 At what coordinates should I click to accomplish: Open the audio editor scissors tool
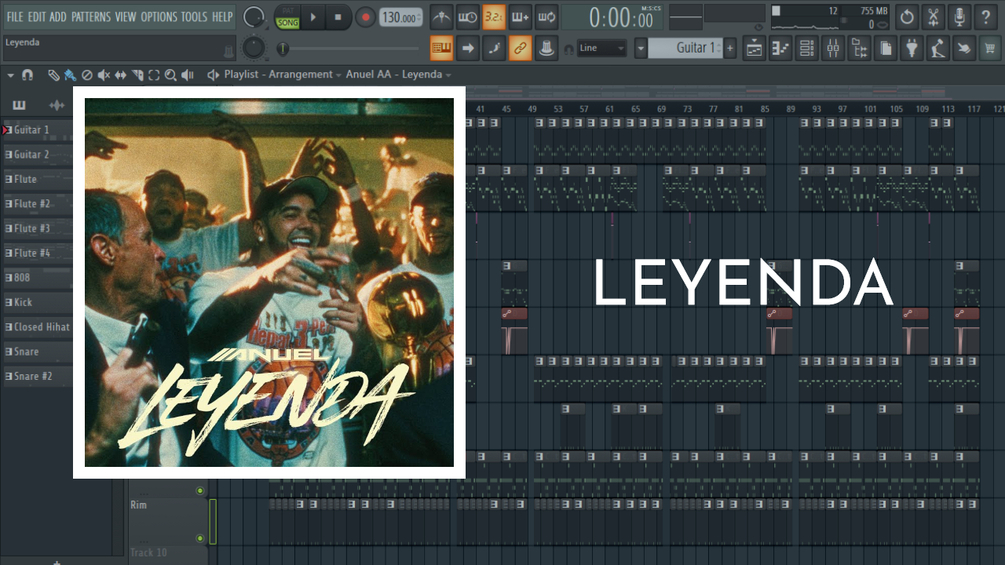[933, 17]
